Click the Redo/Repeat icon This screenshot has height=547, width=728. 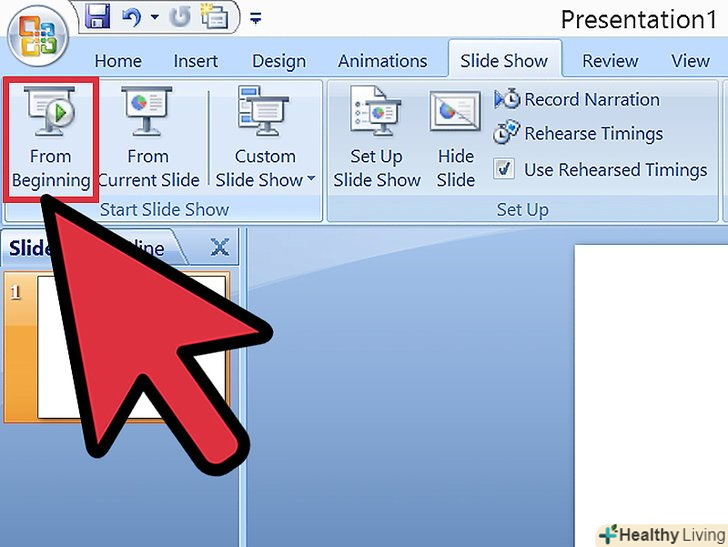[180, 17]
